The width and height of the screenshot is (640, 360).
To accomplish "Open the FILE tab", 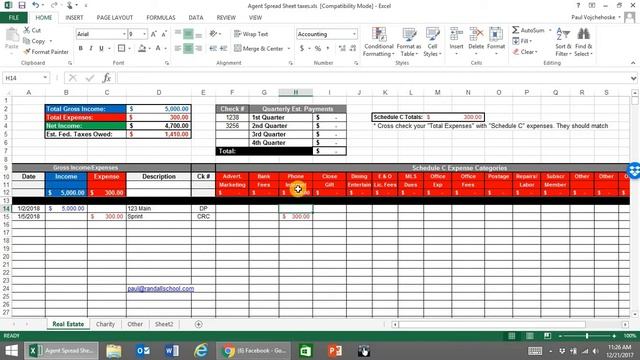I will (13, 18).
